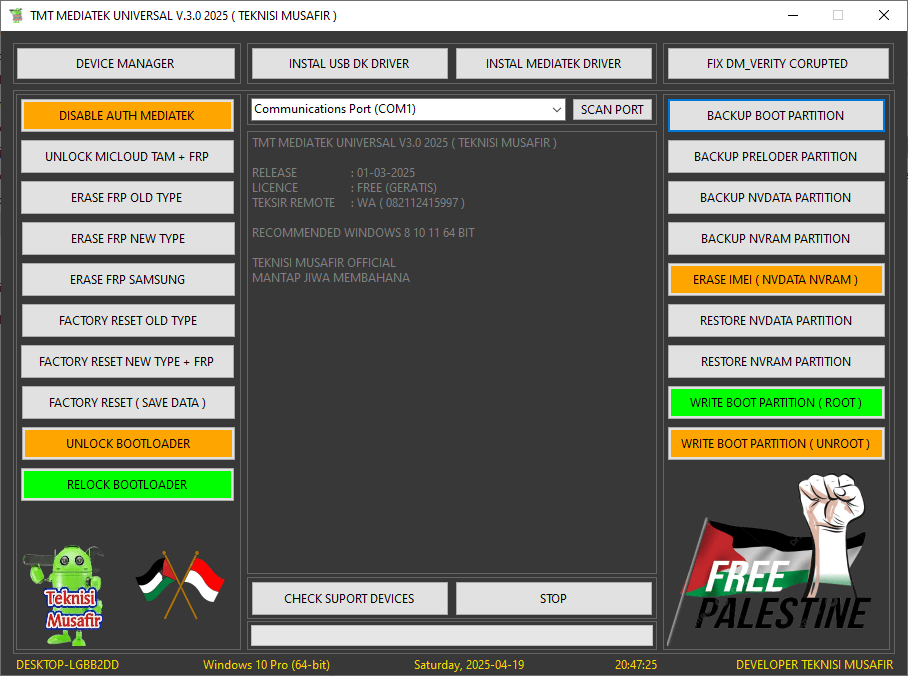
Task: Click INSTAL MEDIATEK DRIVER button
Action: (553, 63)
